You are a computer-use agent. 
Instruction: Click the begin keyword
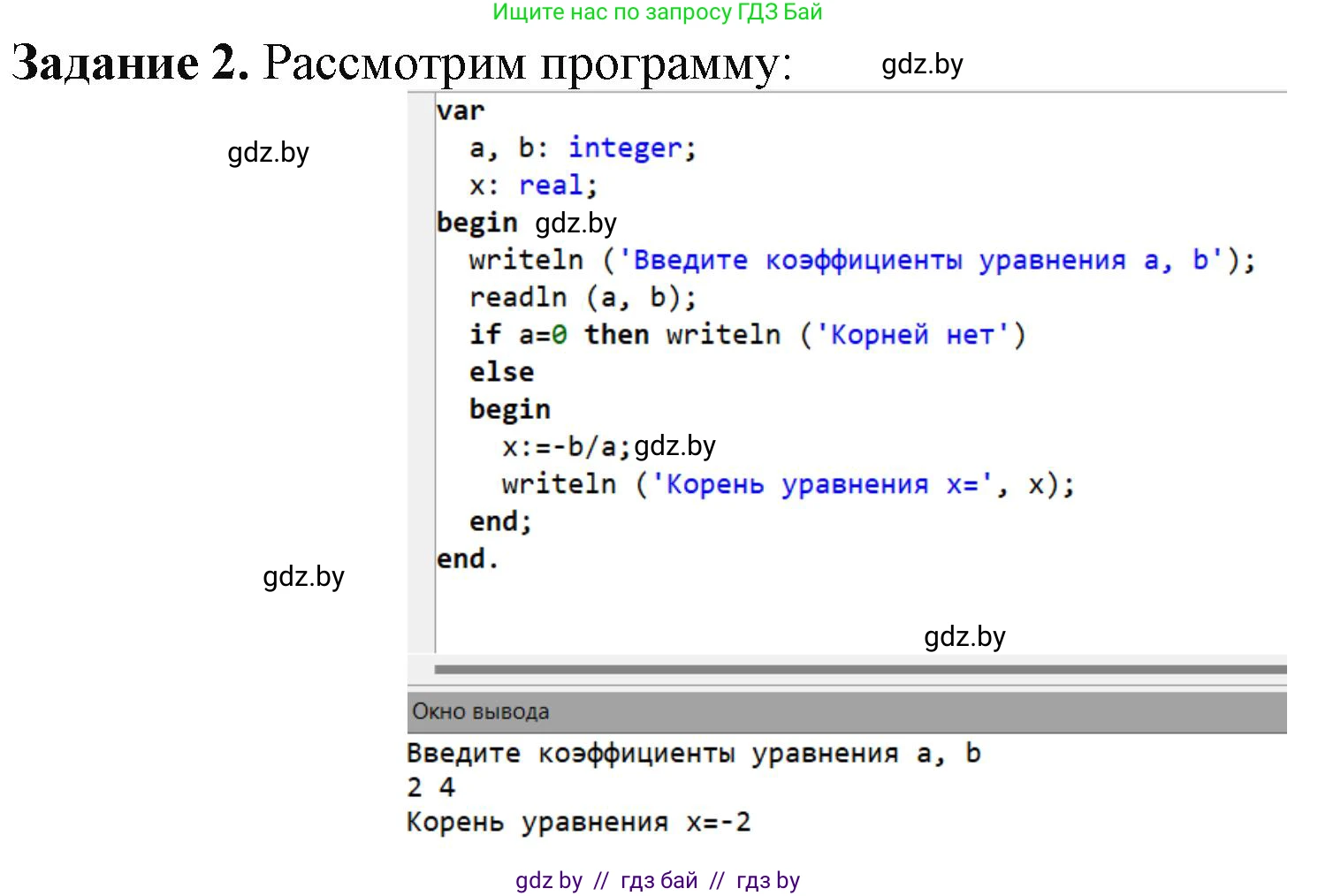[476, 222]
